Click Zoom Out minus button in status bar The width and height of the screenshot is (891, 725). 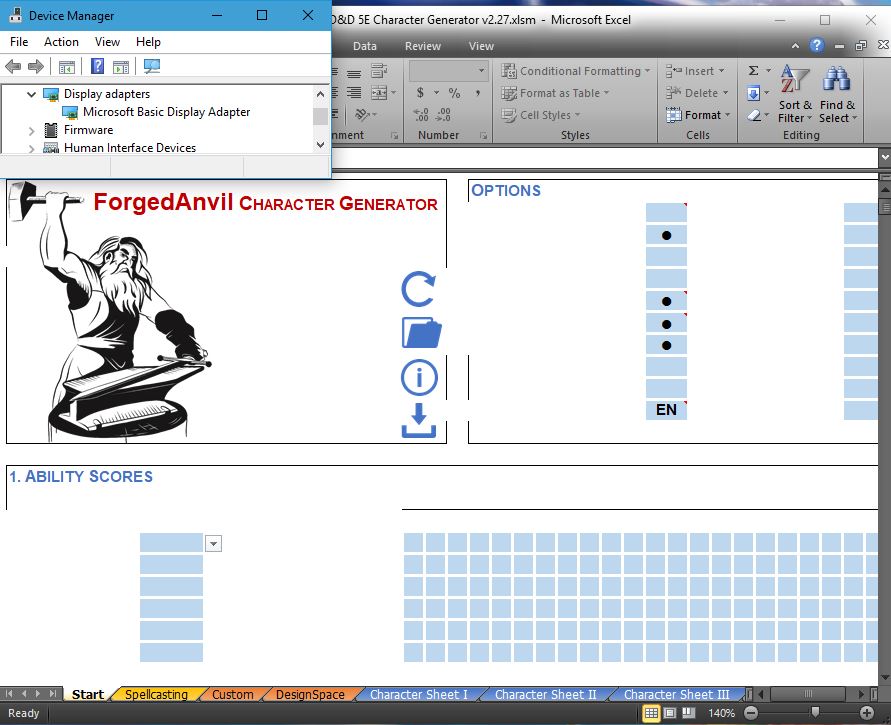(751, 713)
